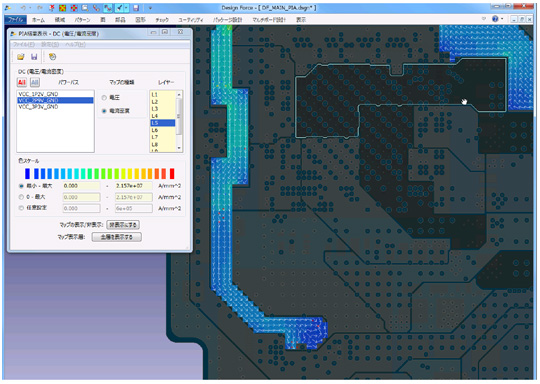Screen dimensions: 540x384
Task: Switch to the パターン ribbon tab
Action: 82,20
